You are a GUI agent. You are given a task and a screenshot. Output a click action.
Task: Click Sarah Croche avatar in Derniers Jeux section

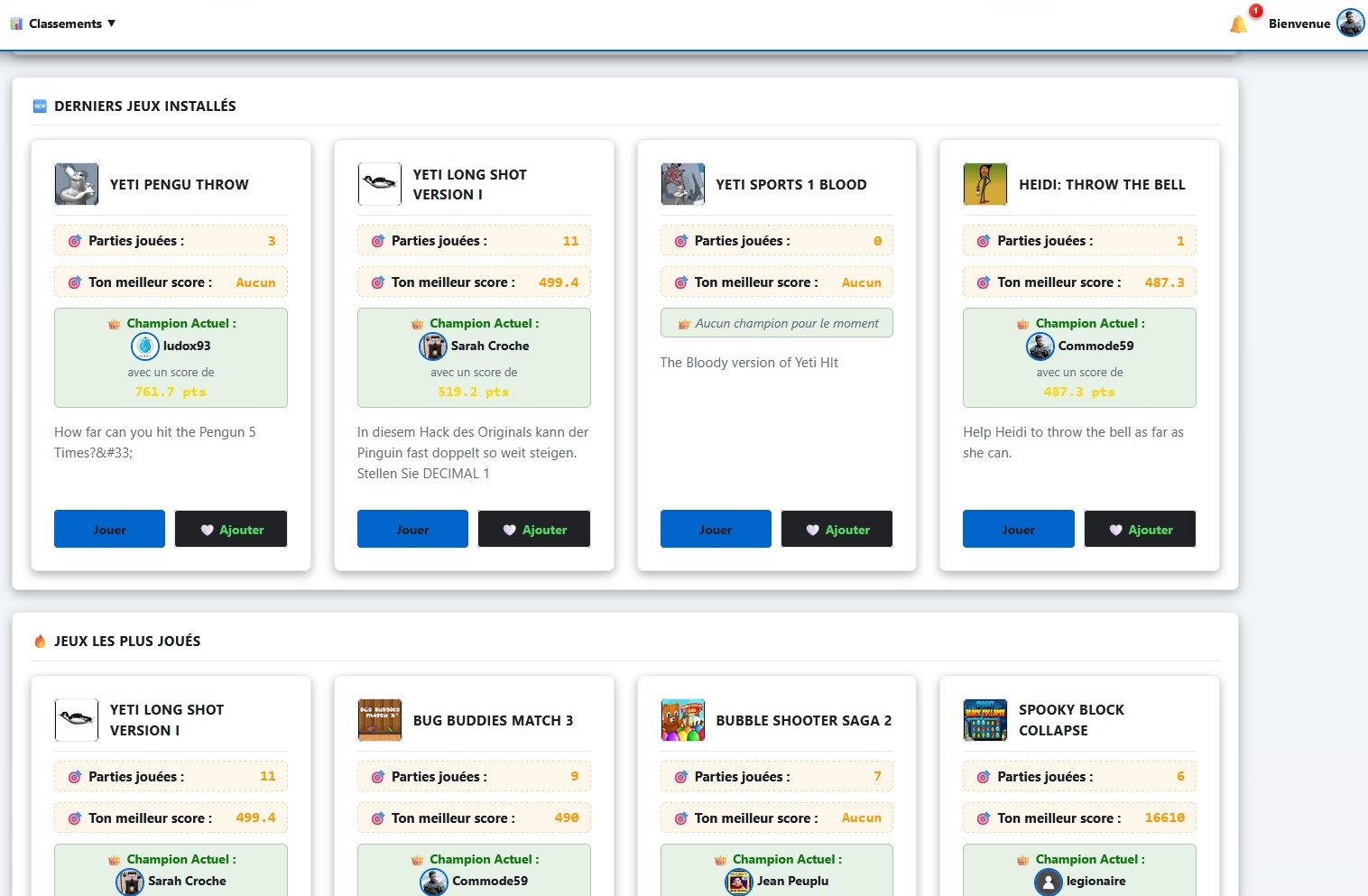coord(433,346)
